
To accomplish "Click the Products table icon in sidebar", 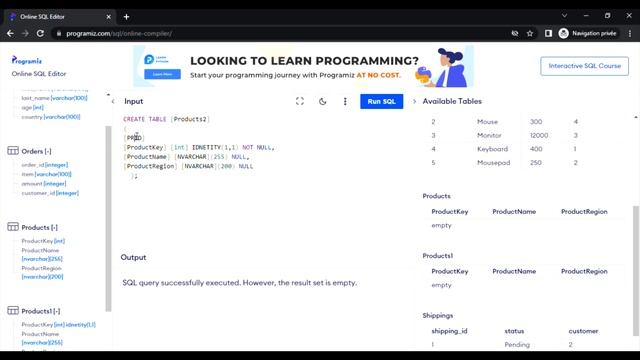I will (13, 227).
